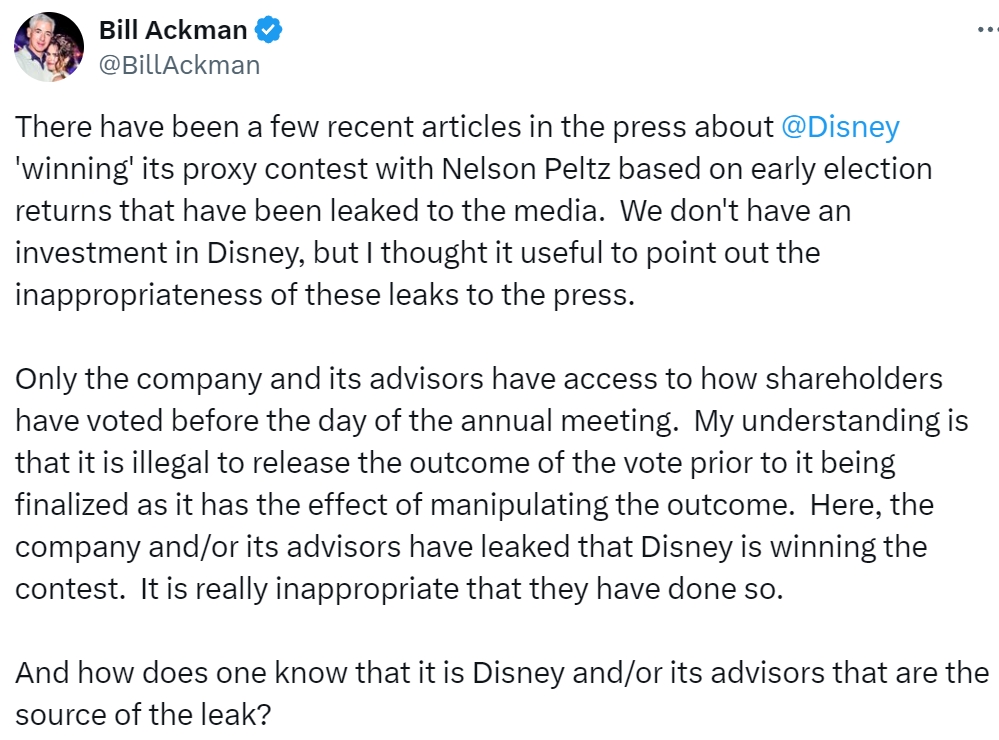Click the quoted word 'winning' in the tweet
Image resolution: width=999 pixels, height=740 pixels.
coord(80,168)
